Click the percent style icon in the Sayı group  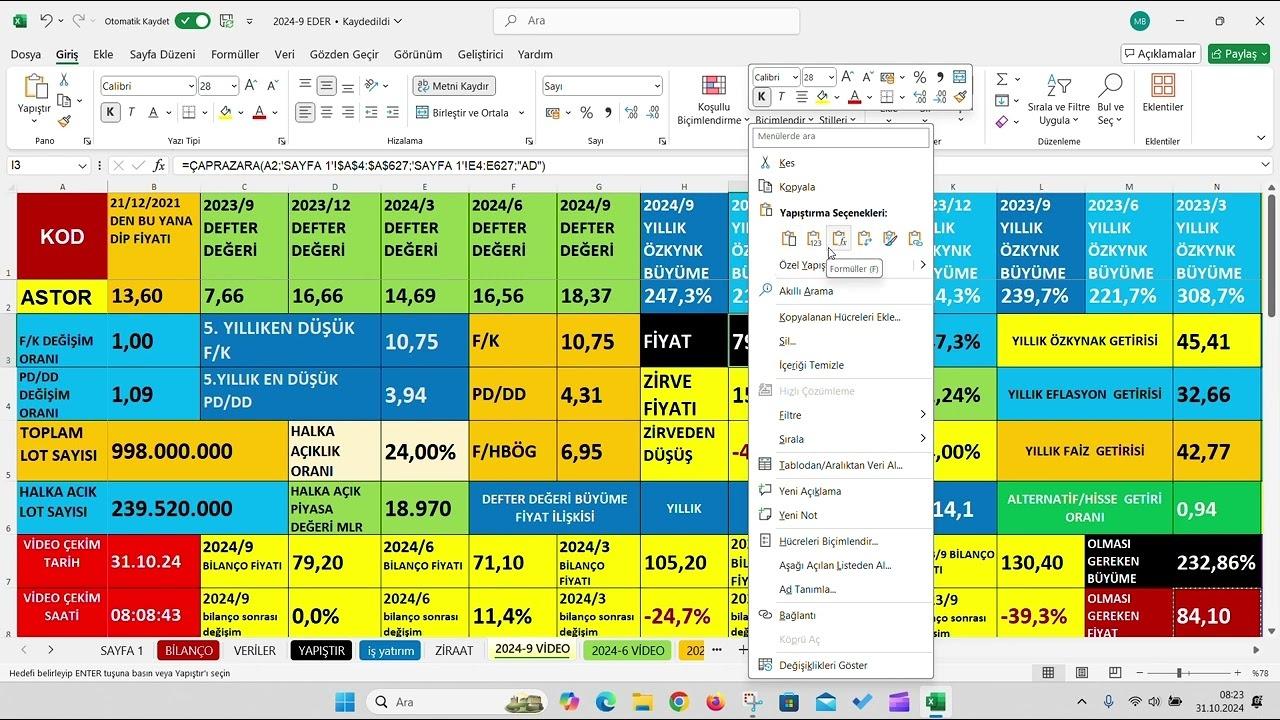tap(586, 112)
